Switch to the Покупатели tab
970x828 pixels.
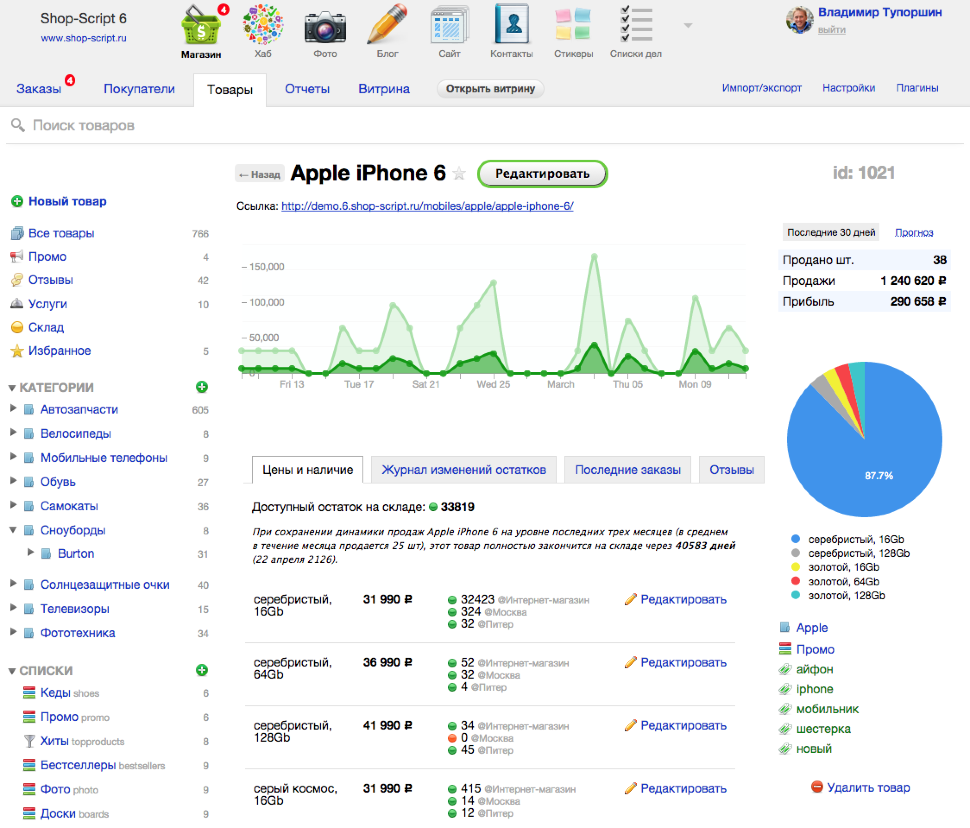pos(139,89)
